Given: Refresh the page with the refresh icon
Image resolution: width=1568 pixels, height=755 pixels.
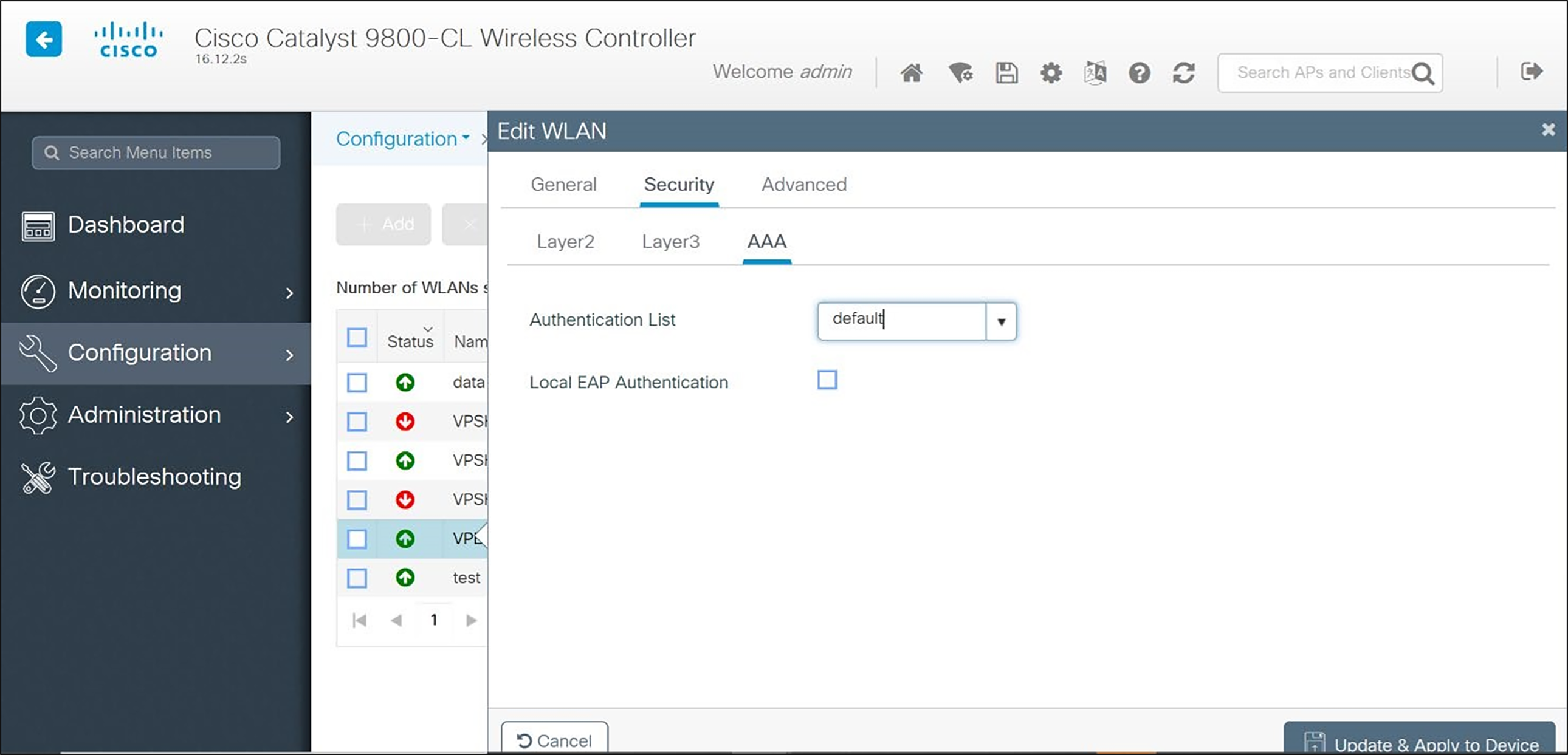Looking at the screenshot, I should tap(1183, 72).
